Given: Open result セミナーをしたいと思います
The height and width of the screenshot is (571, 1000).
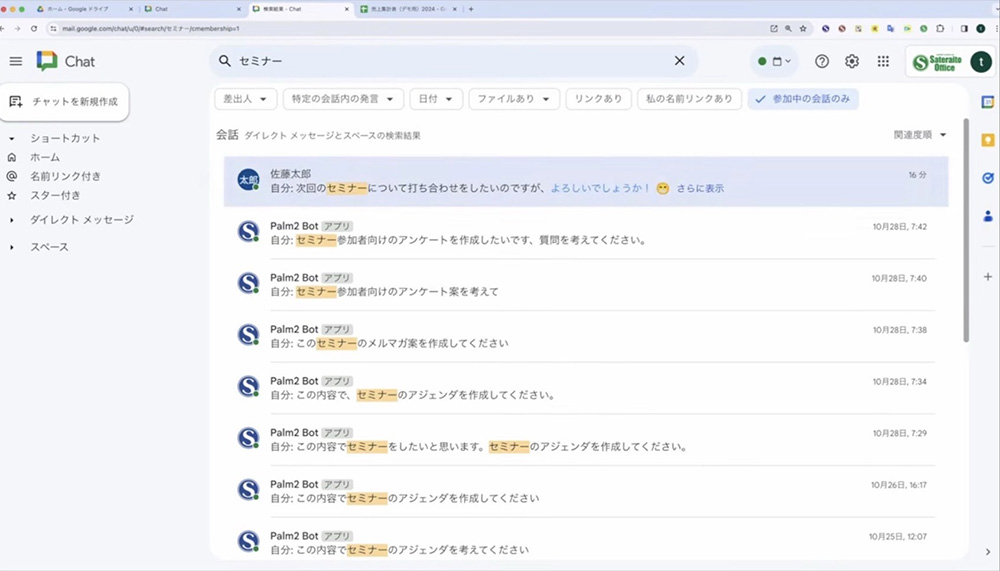Looking at the screenshot, I should [585, 440].
